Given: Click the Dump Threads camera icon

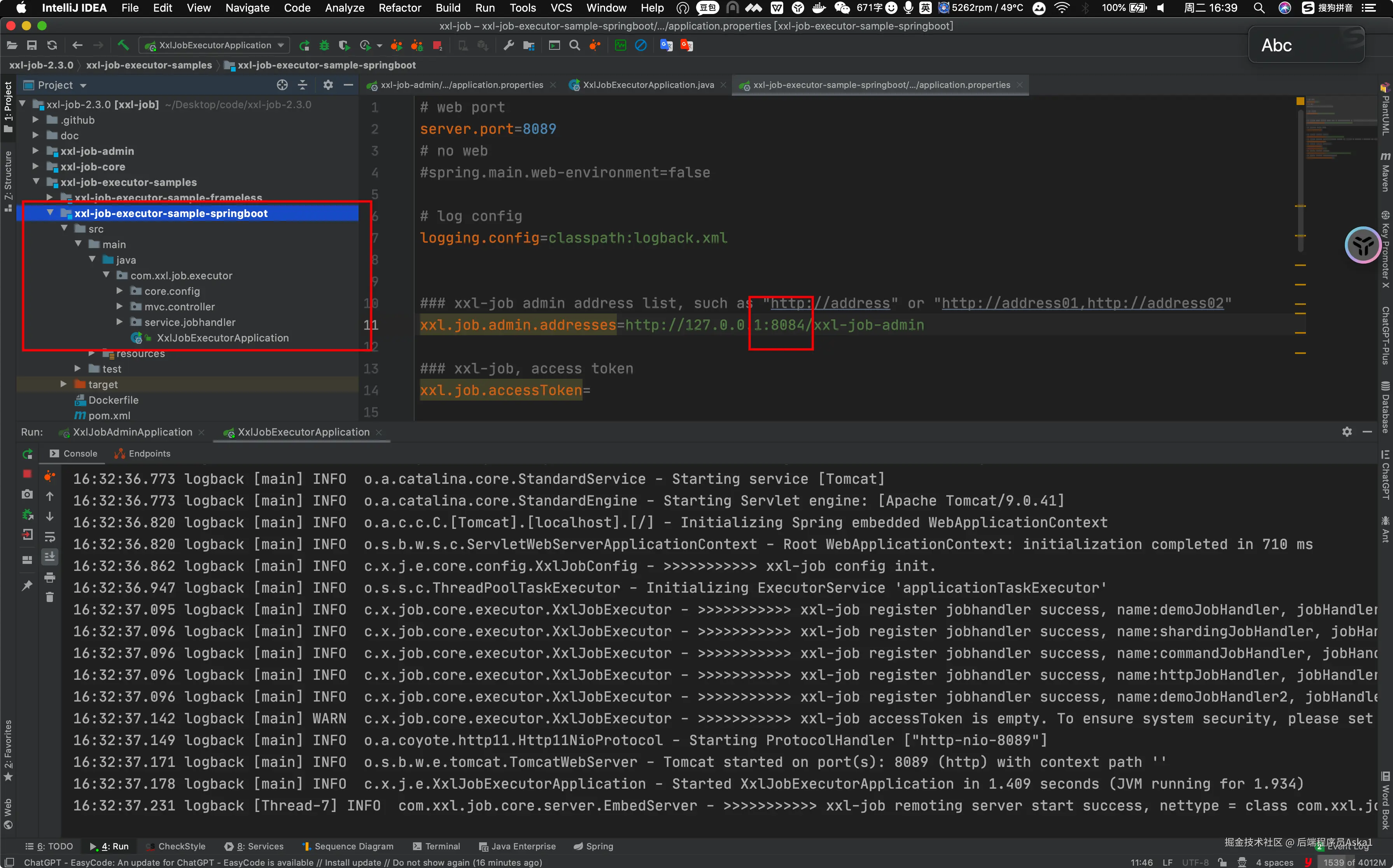Looking at the screenshot, I should [27, 494].
